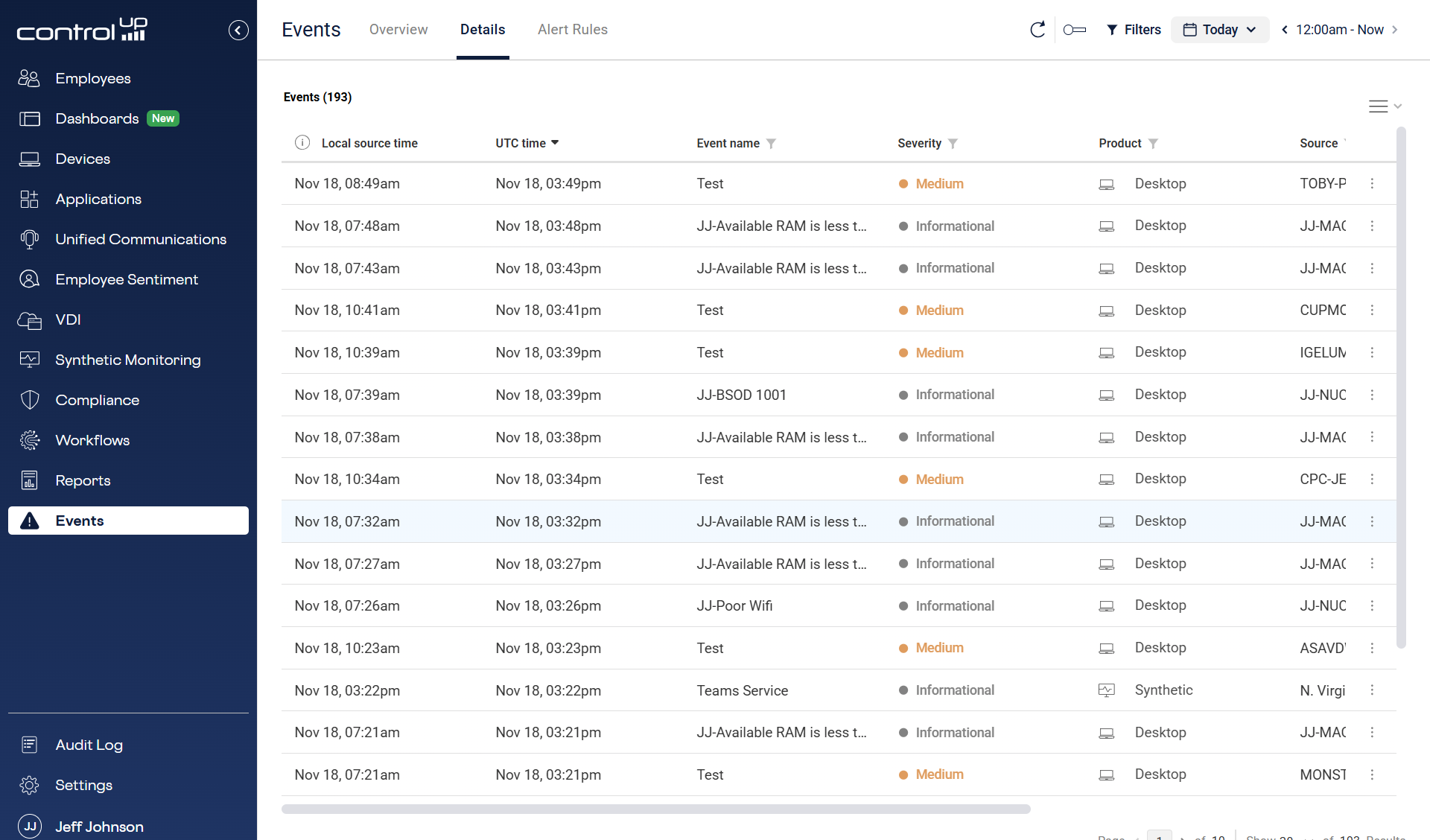
Task: Open the Devices section in sidebar
Action: (82, 159)
